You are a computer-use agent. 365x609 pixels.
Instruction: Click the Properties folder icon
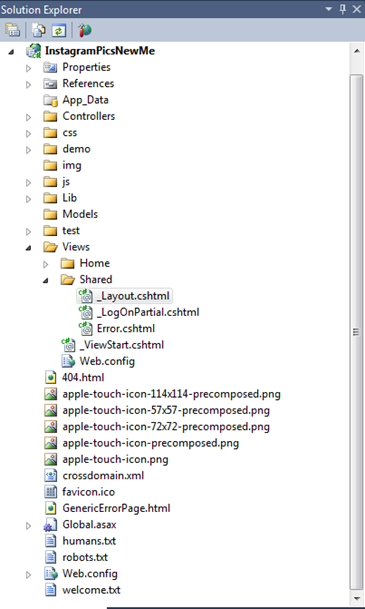[50, 68]
